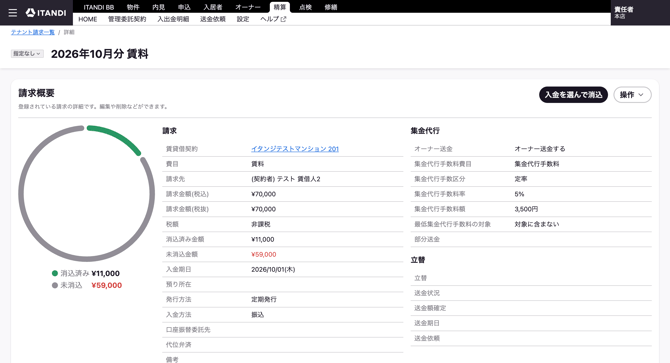The height and width of the screenshot is (363, 670).
Task: Switch to the 入居者 tab
Action: coord(213,7)
